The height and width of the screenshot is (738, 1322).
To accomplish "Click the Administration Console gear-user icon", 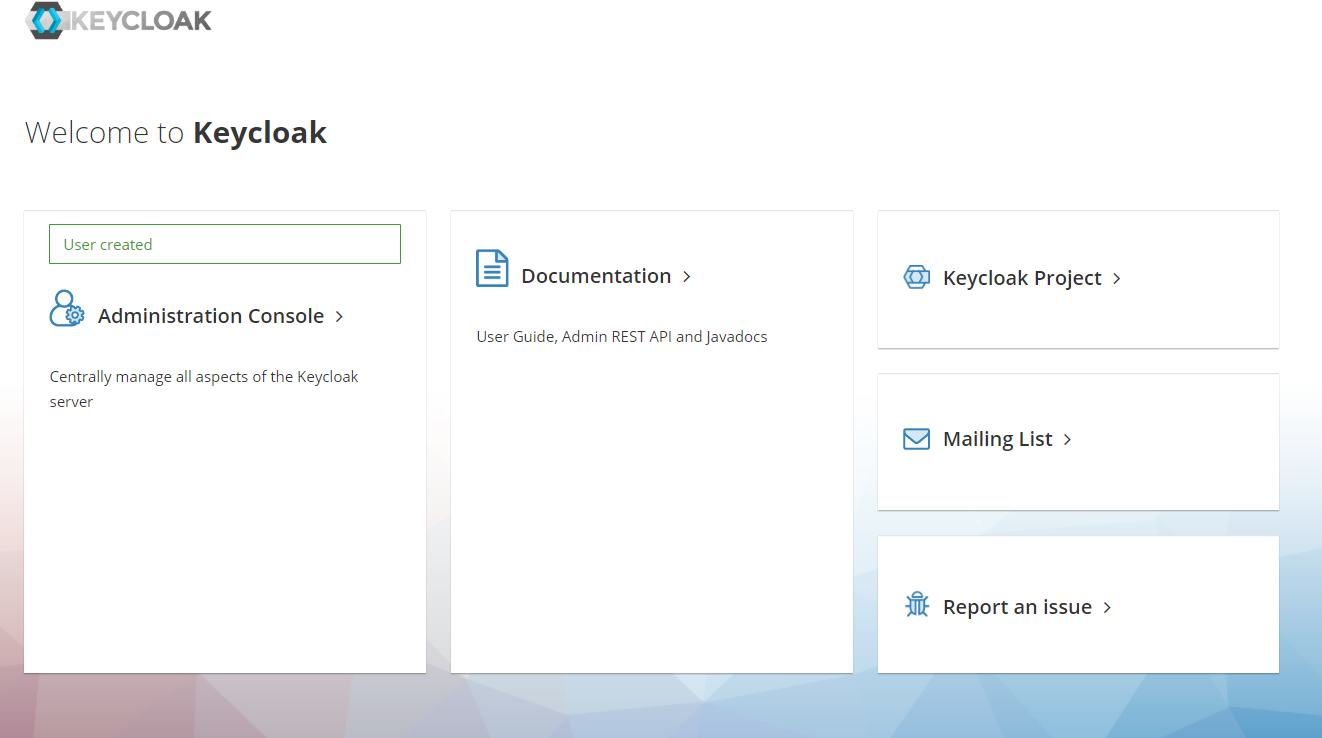I will 66,309.
